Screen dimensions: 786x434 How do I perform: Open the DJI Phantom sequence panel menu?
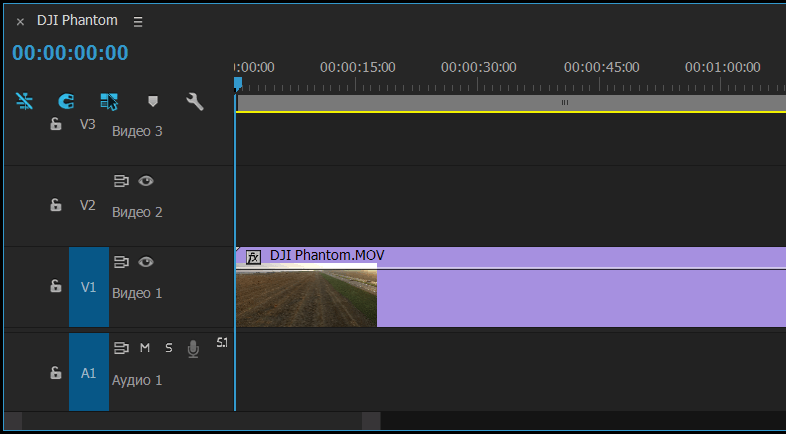click(138, 22)
